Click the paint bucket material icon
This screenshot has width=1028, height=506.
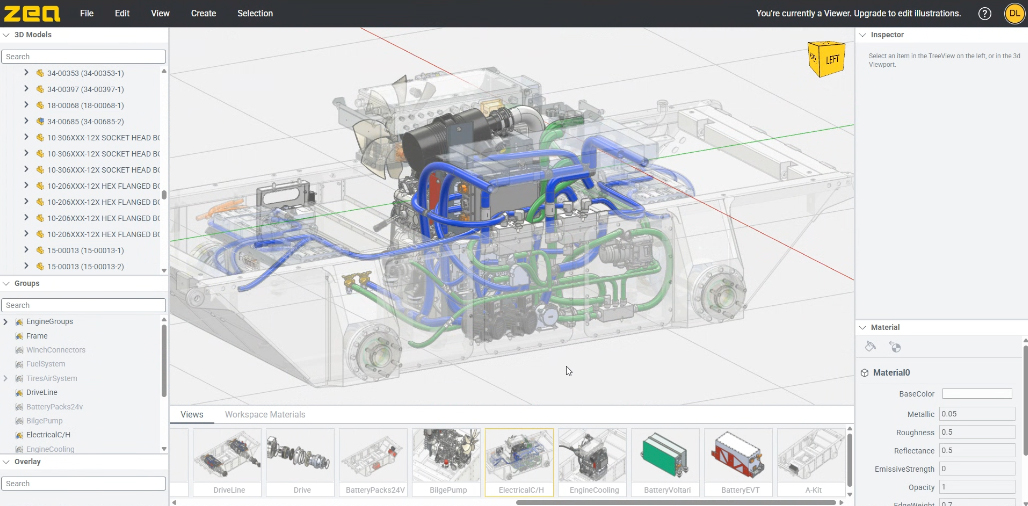[x=870, y=347]
